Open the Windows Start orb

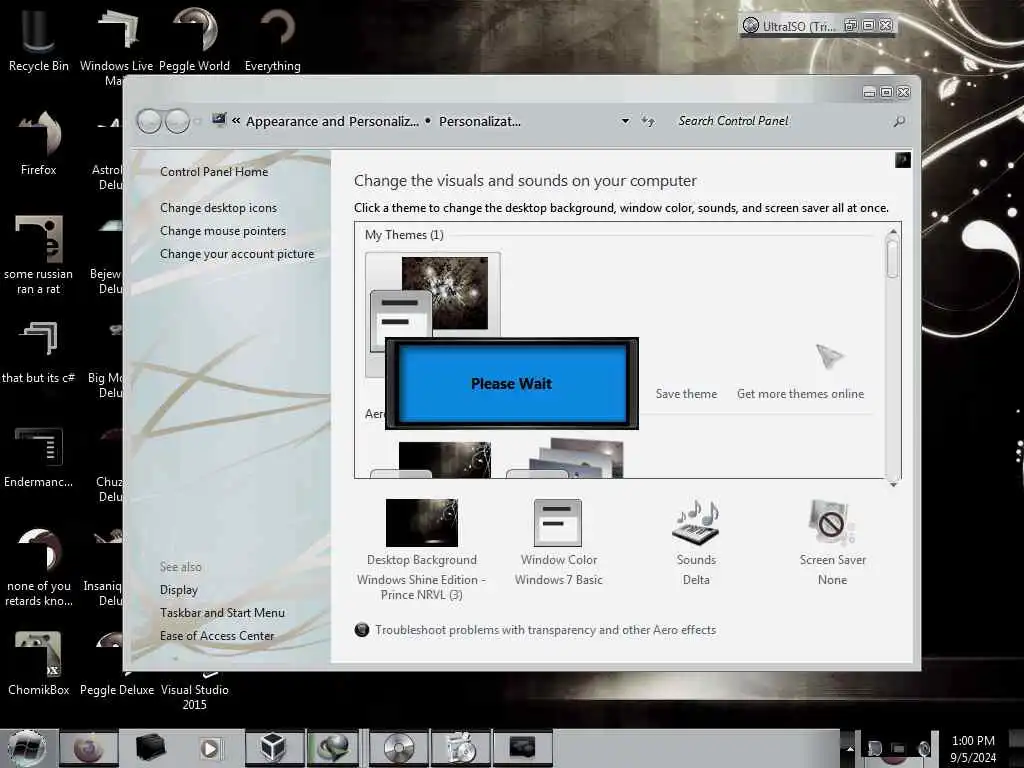click(27, 748)
